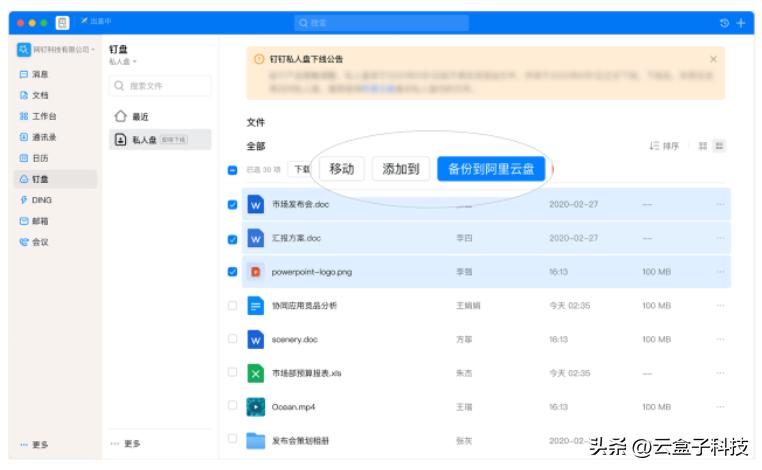Screen dimensions: 762x470
Task: Click the 下载 download button
Action: coord(301,169)
